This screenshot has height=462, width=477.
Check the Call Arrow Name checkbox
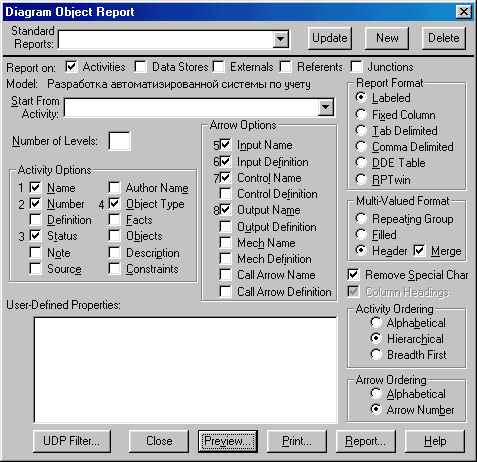pos(225,275)
